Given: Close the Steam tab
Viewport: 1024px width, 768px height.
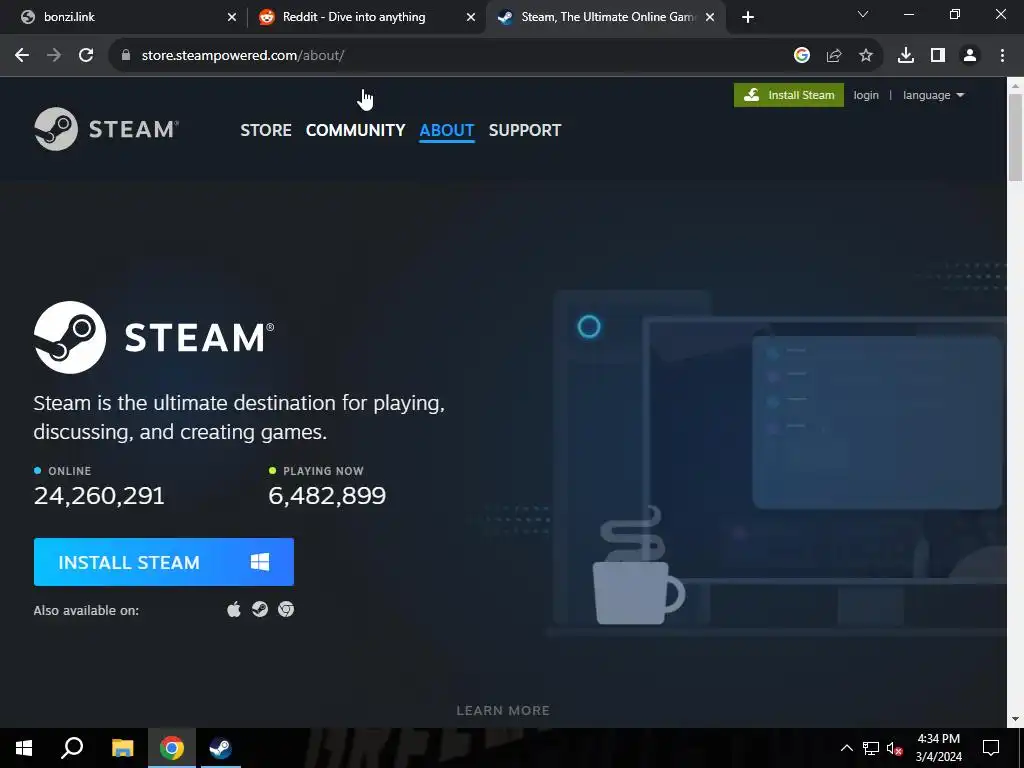Looking at the screenshot, I should pos(710,17).
